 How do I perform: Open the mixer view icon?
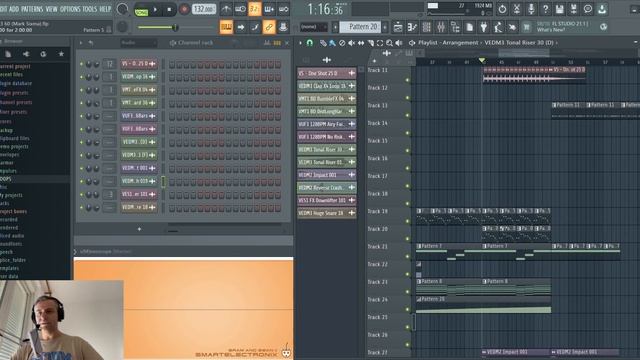point(441,27)
